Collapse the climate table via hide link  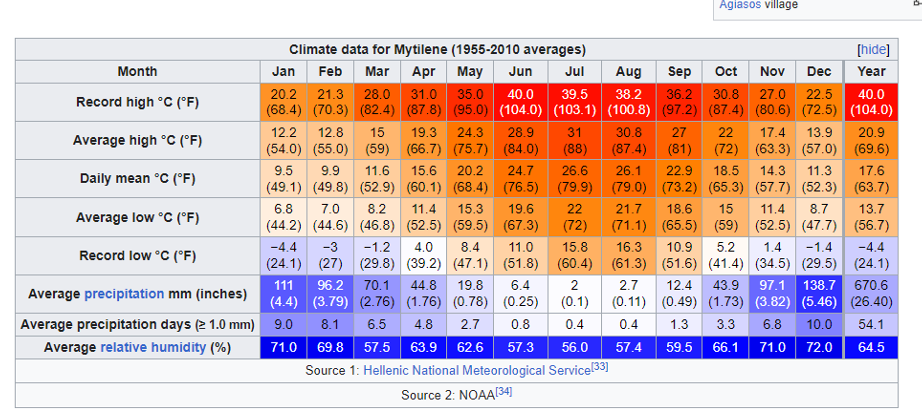click(873, 49)
